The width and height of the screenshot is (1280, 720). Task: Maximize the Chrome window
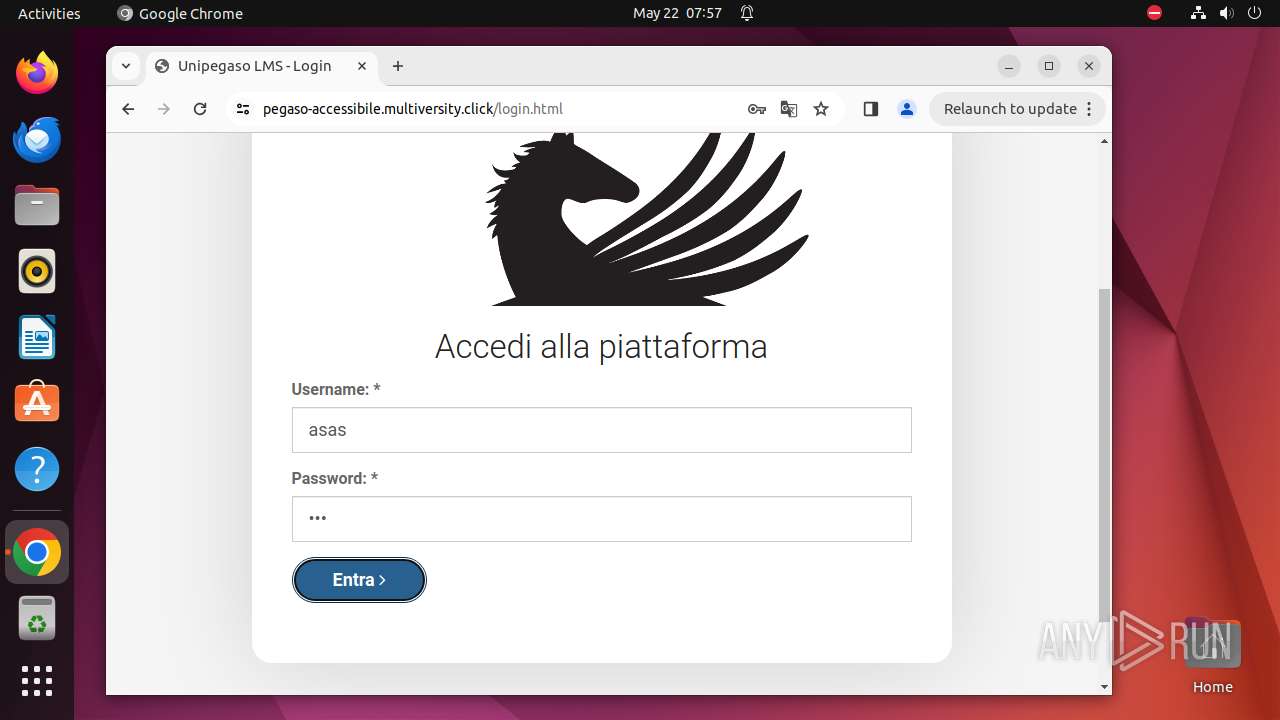[1049, 66]
